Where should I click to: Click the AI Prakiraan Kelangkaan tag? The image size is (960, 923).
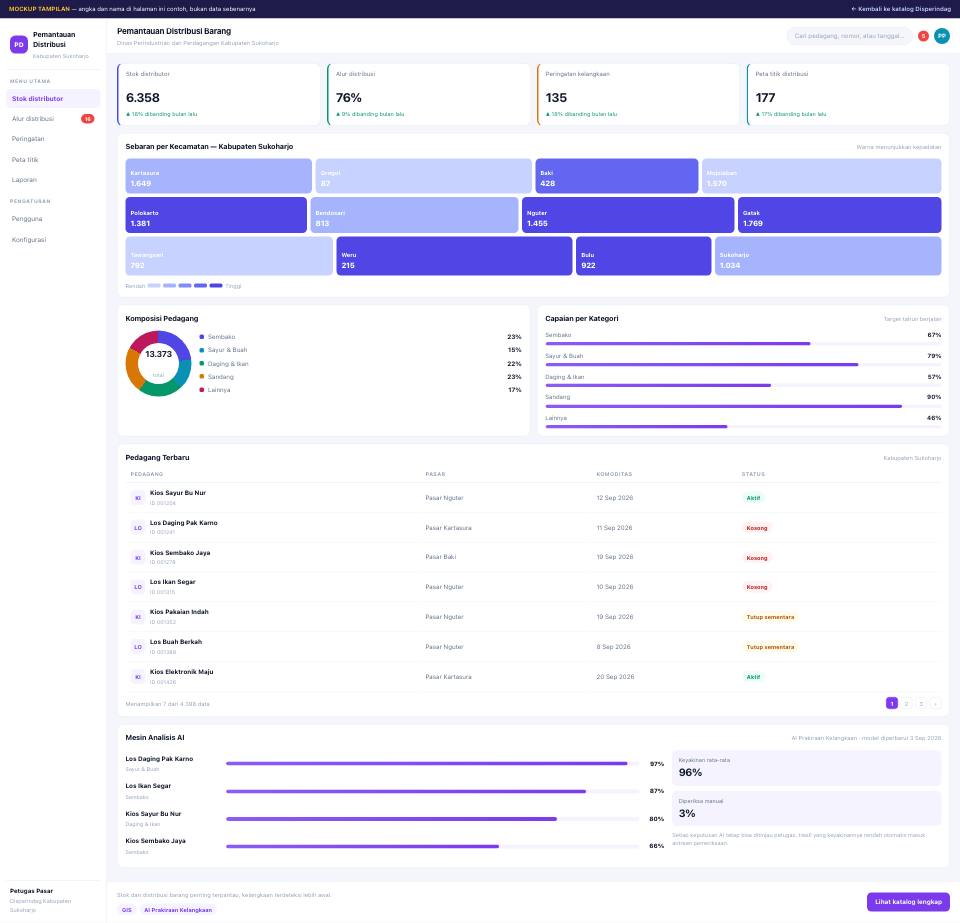click(x=178, y=910)
